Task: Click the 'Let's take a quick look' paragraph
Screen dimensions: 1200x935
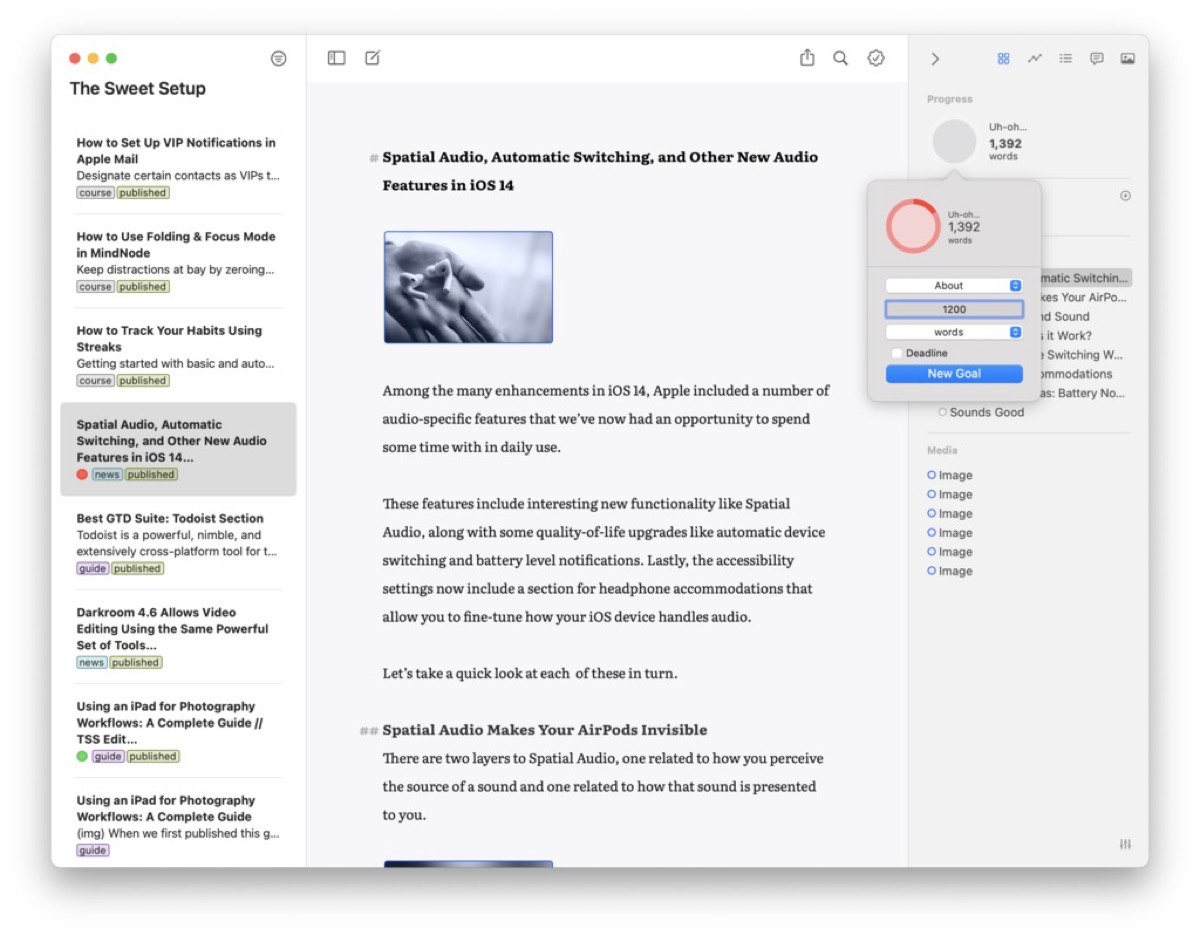Action: click(x=530, y=674)
